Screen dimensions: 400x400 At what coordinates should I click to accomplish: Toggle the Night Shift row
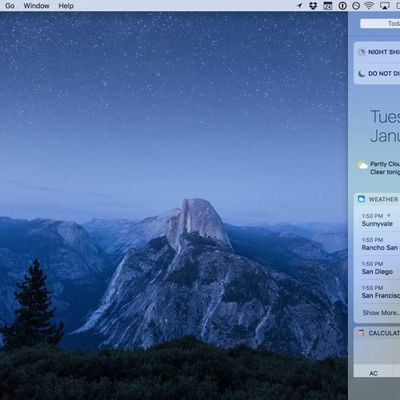[x=377, y=52]
